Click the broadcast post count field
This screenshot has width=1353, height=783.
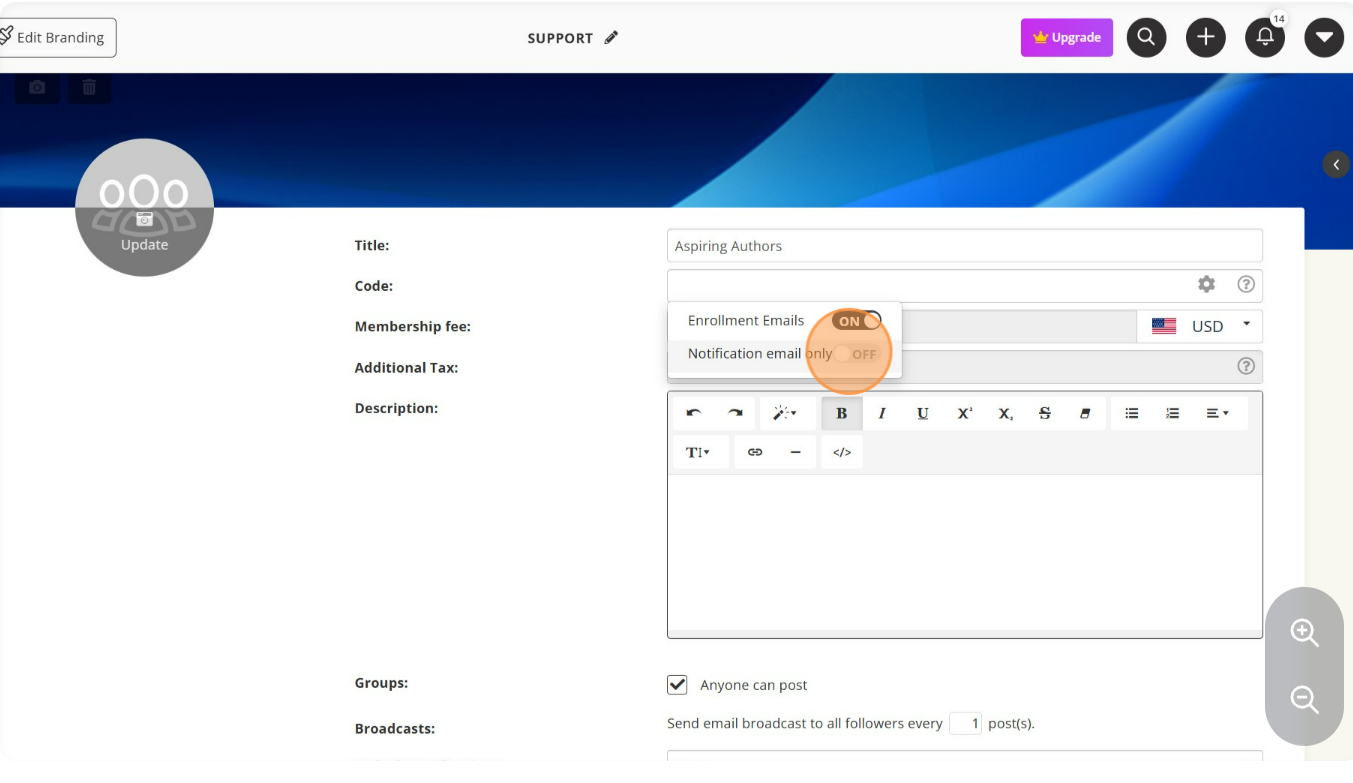point(965,723)
